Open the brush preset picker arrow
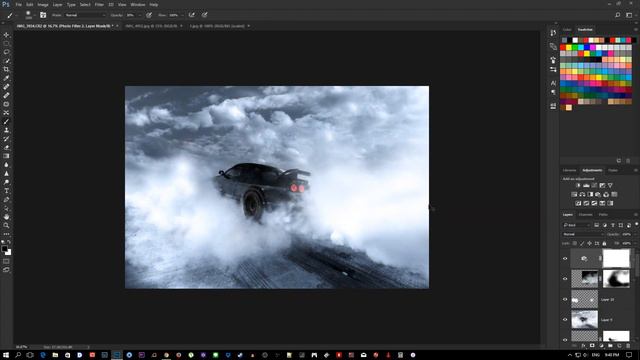This screenshot has height=360, width=640. (34, 15)
